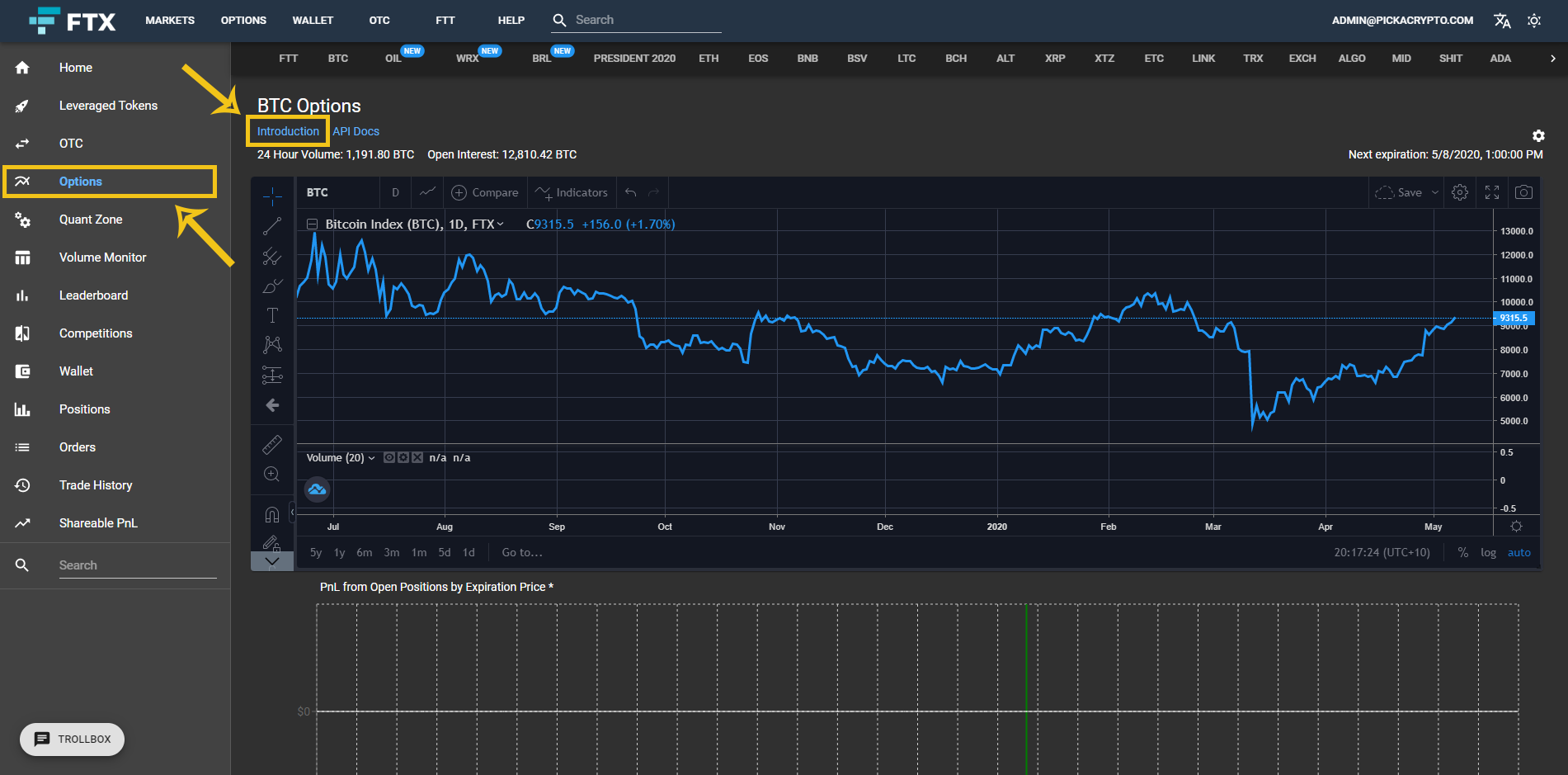
Task: Toggle percentage scale on chart
Action: coord(1463,553)
